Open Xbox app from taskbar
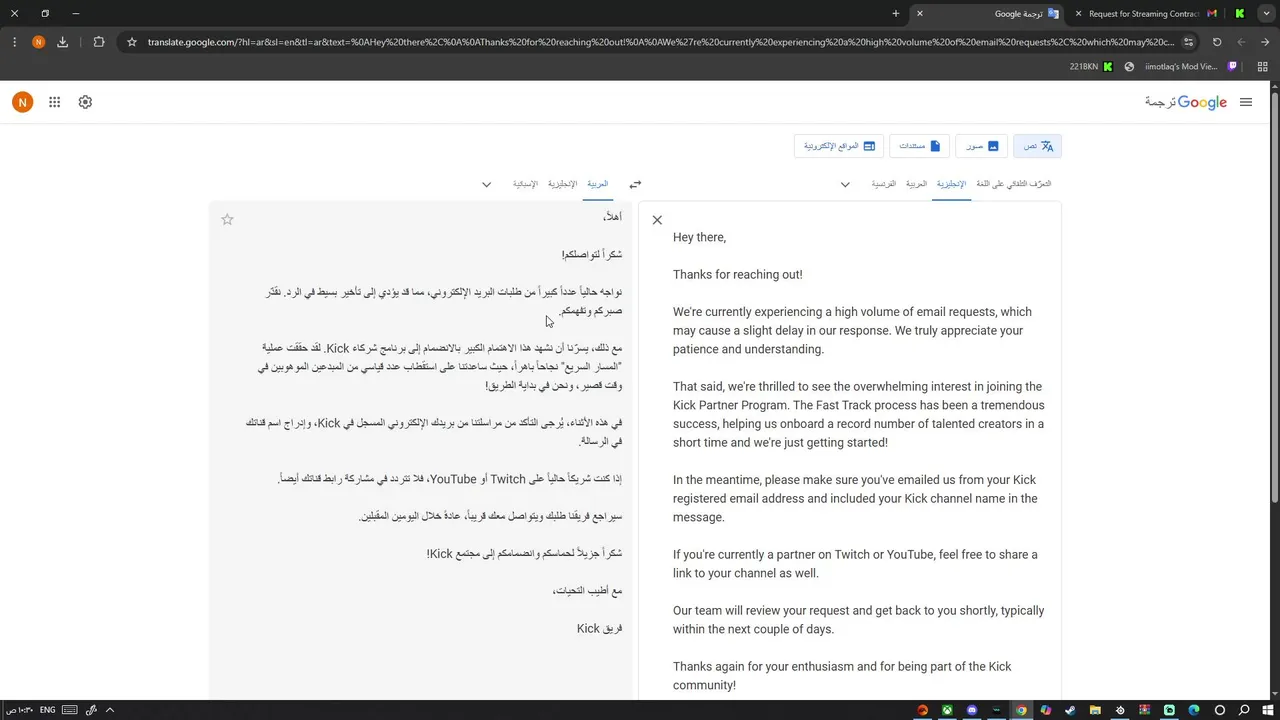Screen dimensions: 1280x720 coord(947,710)
